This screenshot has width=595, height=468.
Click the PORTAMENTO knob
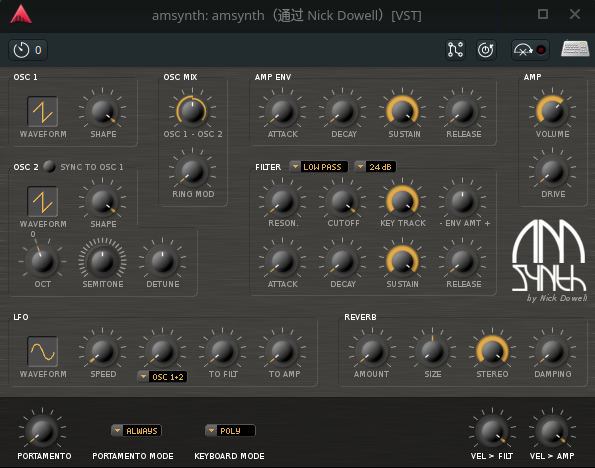click(42, 431)
